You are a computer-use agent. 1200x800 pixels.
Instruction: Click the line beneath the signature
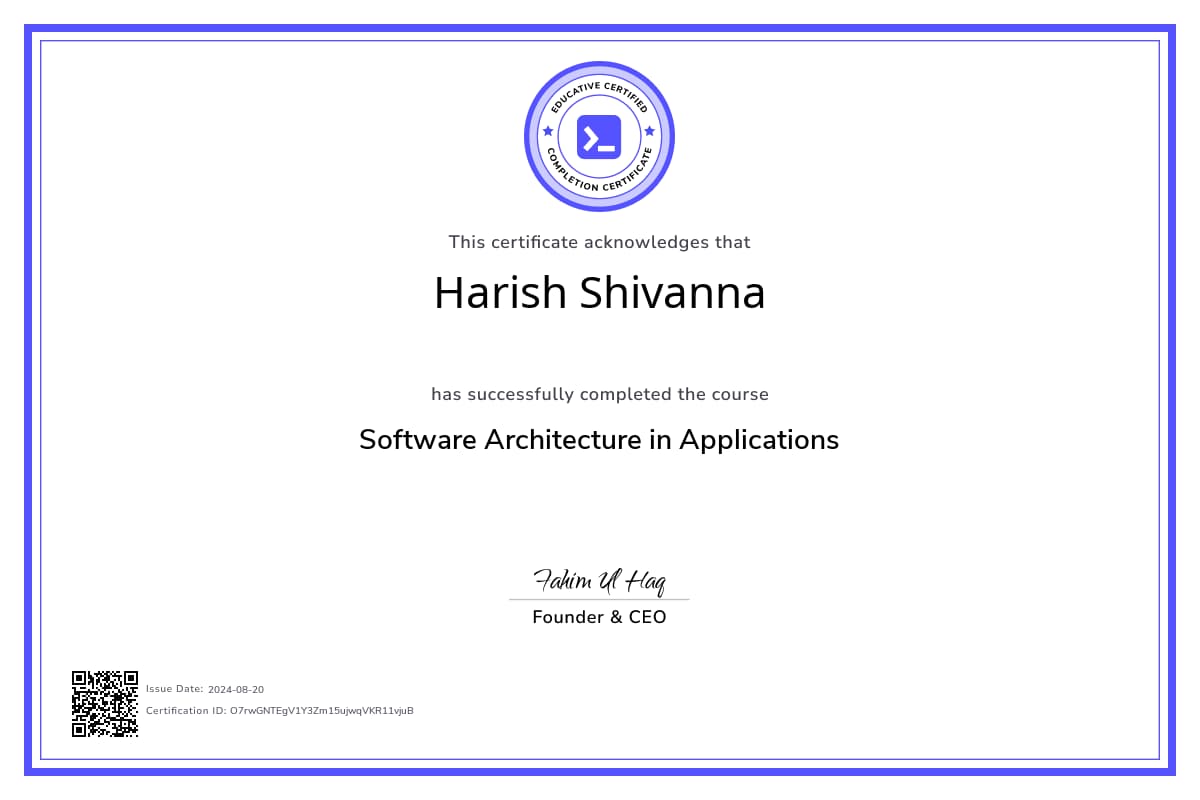pos(599,600)
